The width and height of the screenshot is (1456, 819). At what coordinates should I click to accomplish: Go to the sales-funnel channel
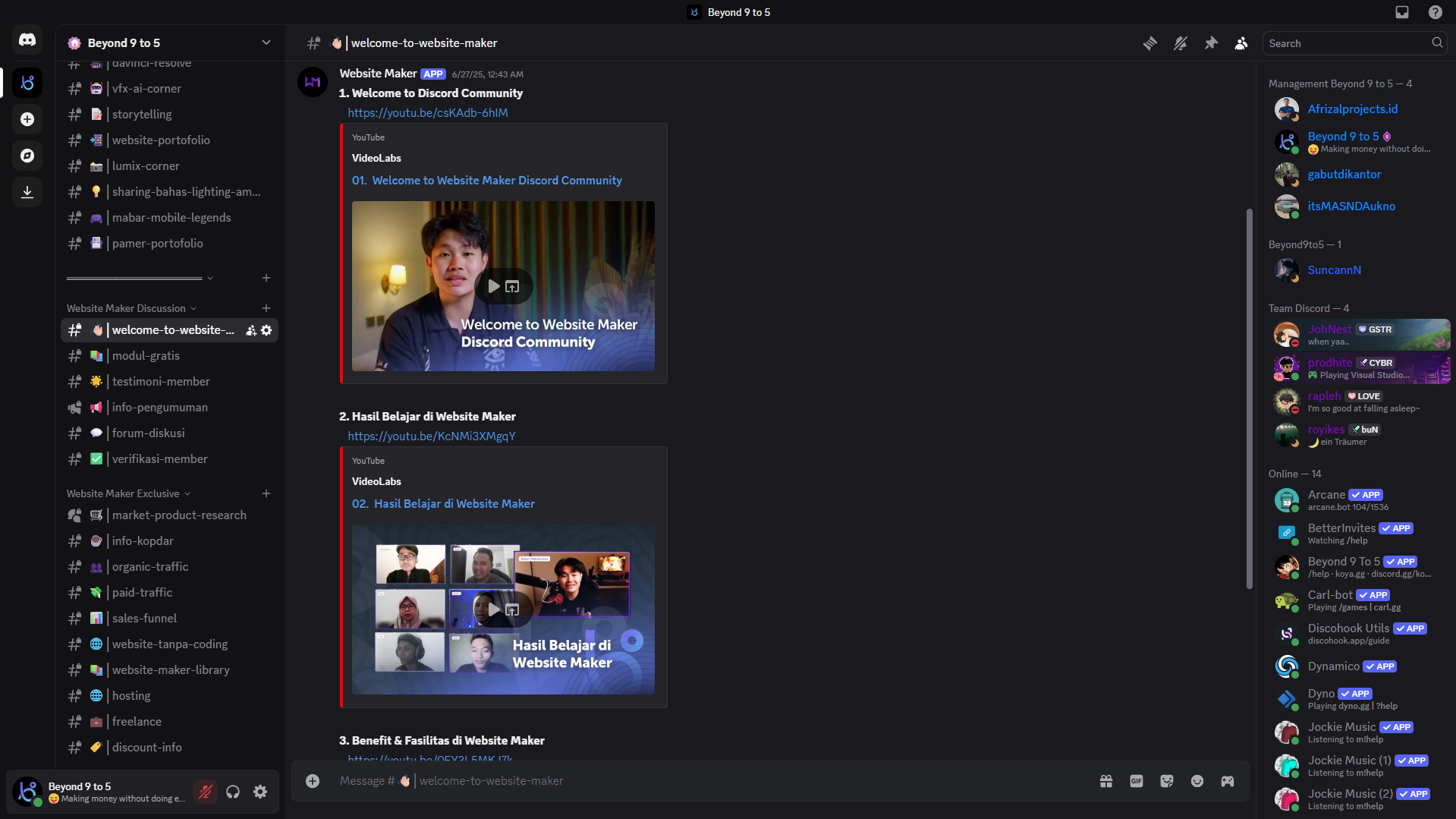click(169, 619)
